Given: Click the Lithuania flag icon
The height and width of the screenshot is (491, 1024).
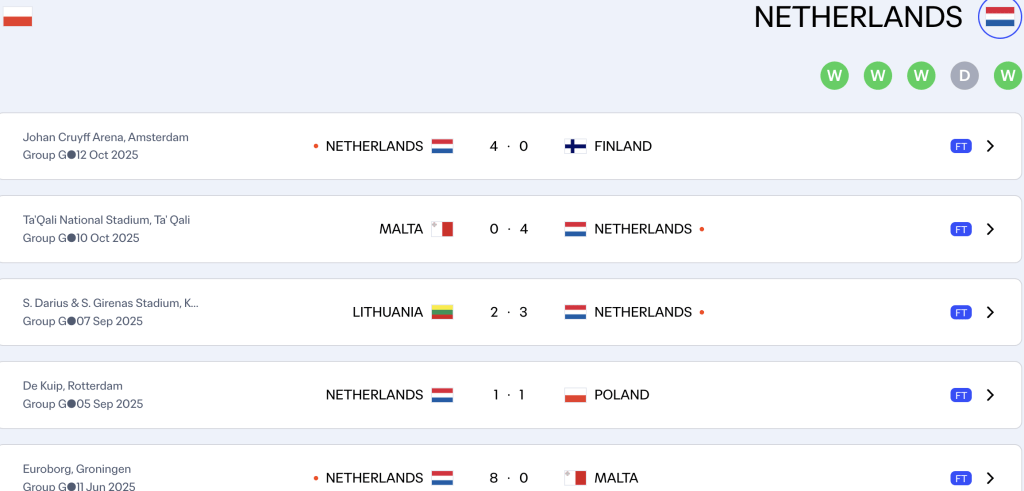Looking at the screenshot, I should point(442,312).
